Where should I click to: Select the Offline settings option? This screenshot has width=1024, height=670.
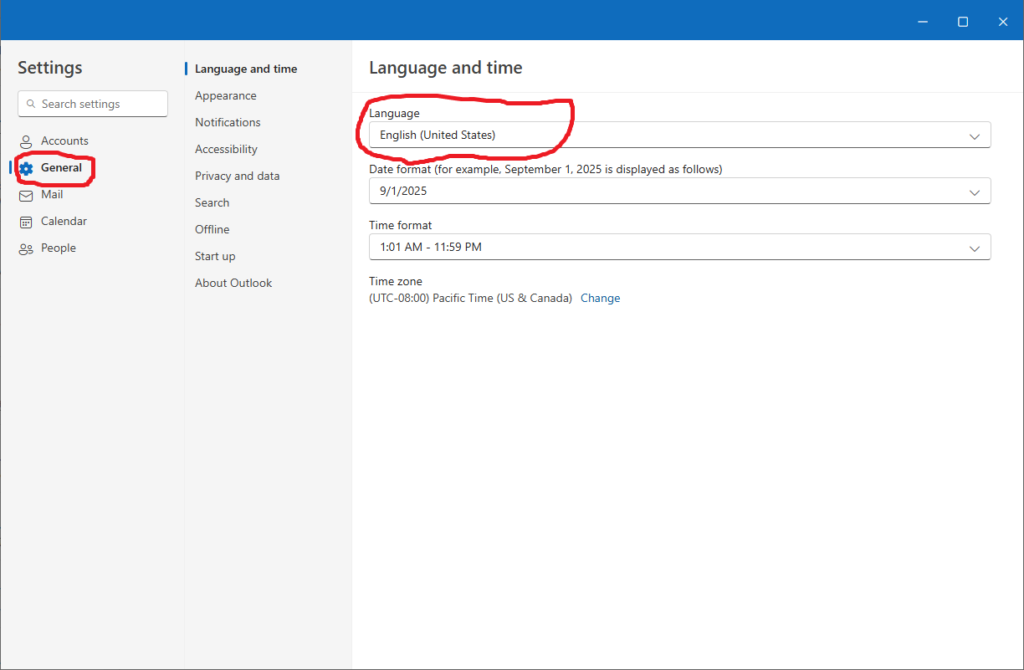coord(212,229)
